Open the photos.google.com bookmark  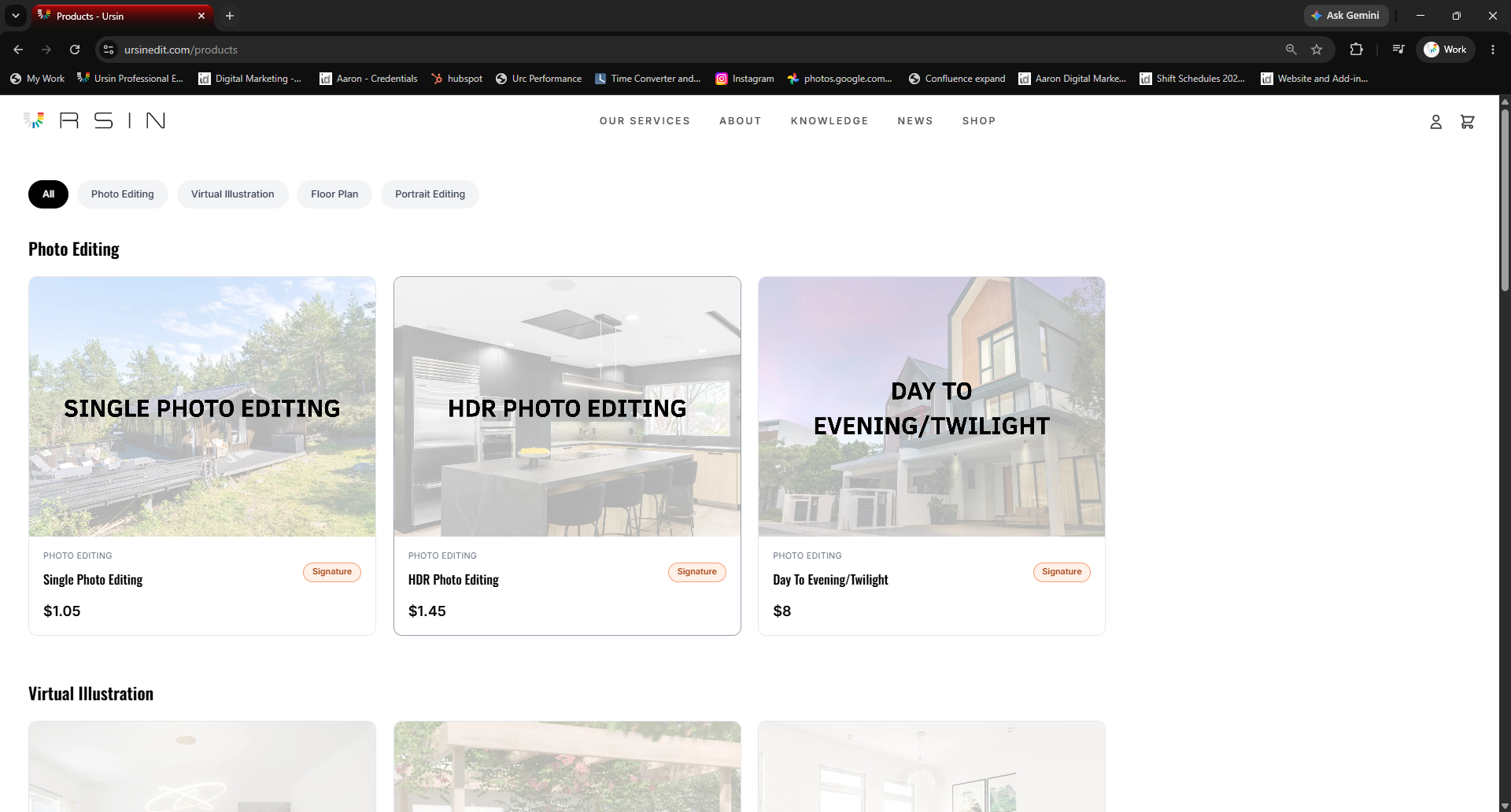coord(840,79)
